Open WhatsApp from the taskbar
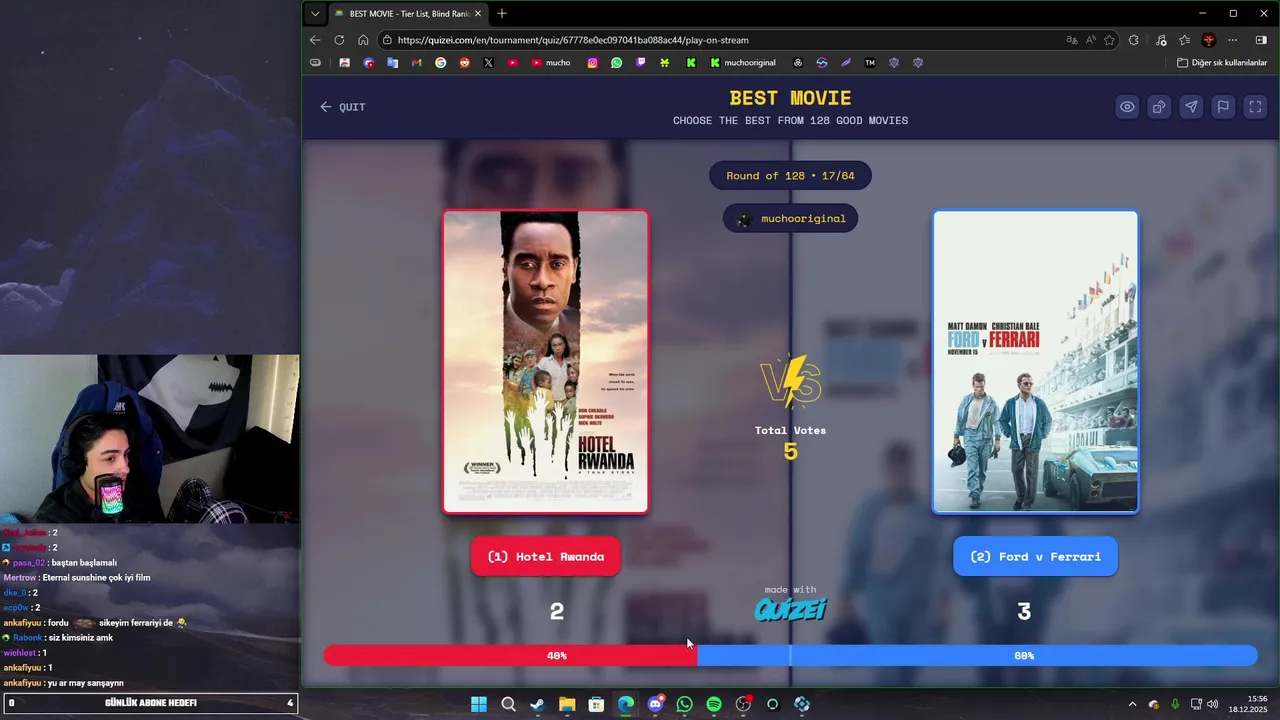The height and width of the screenshot is (720, 1280). (684, 704)
